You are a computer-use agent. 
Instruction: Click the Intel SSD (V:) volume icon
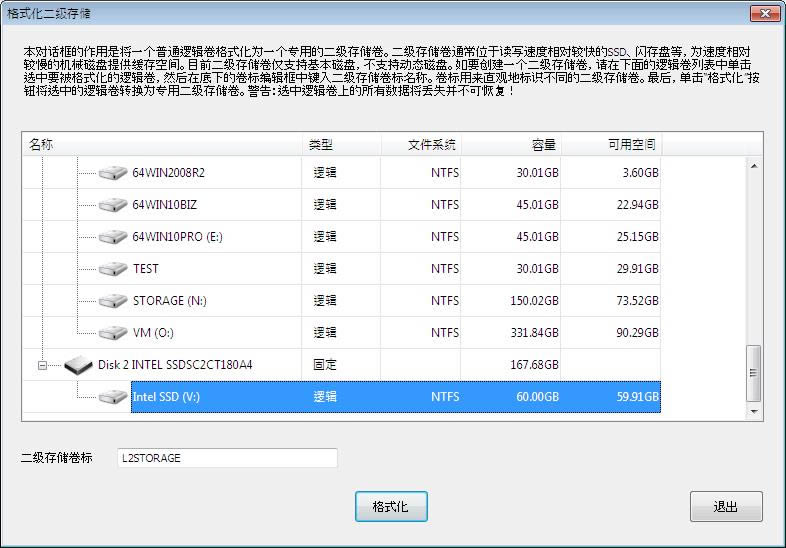click(x=113, y=397)
